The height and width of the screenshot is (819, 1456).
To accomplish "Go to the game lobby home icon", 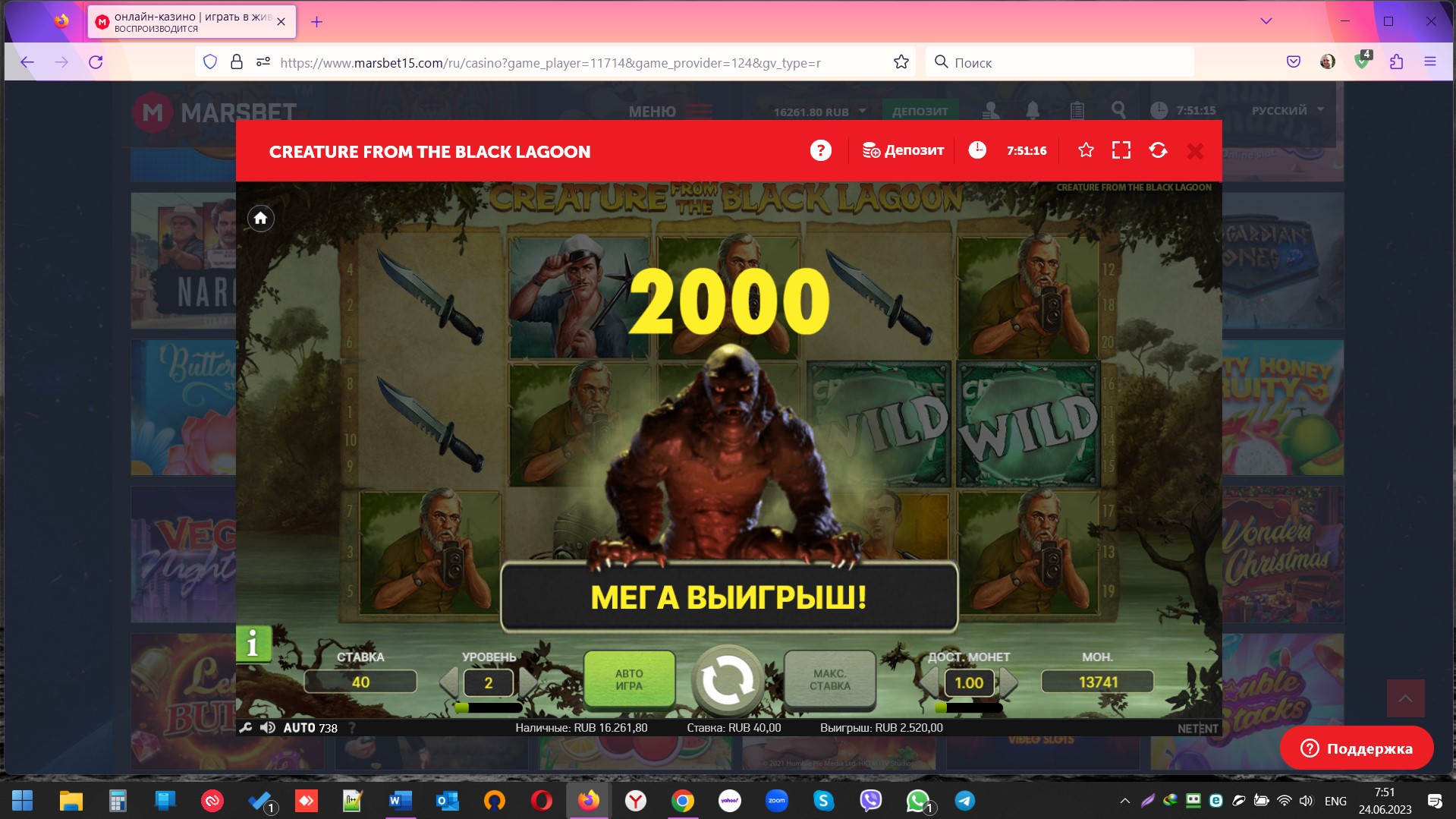I will [260, 219].
